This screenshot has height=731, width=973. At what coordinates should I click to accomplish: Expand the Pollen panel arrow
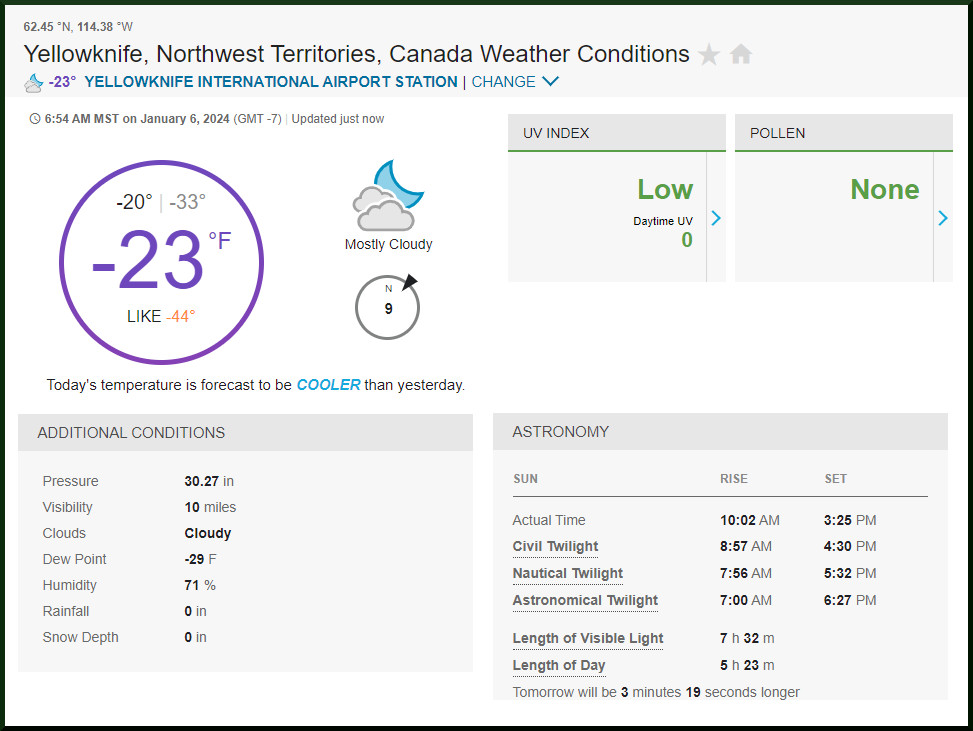tap(942, 218)
